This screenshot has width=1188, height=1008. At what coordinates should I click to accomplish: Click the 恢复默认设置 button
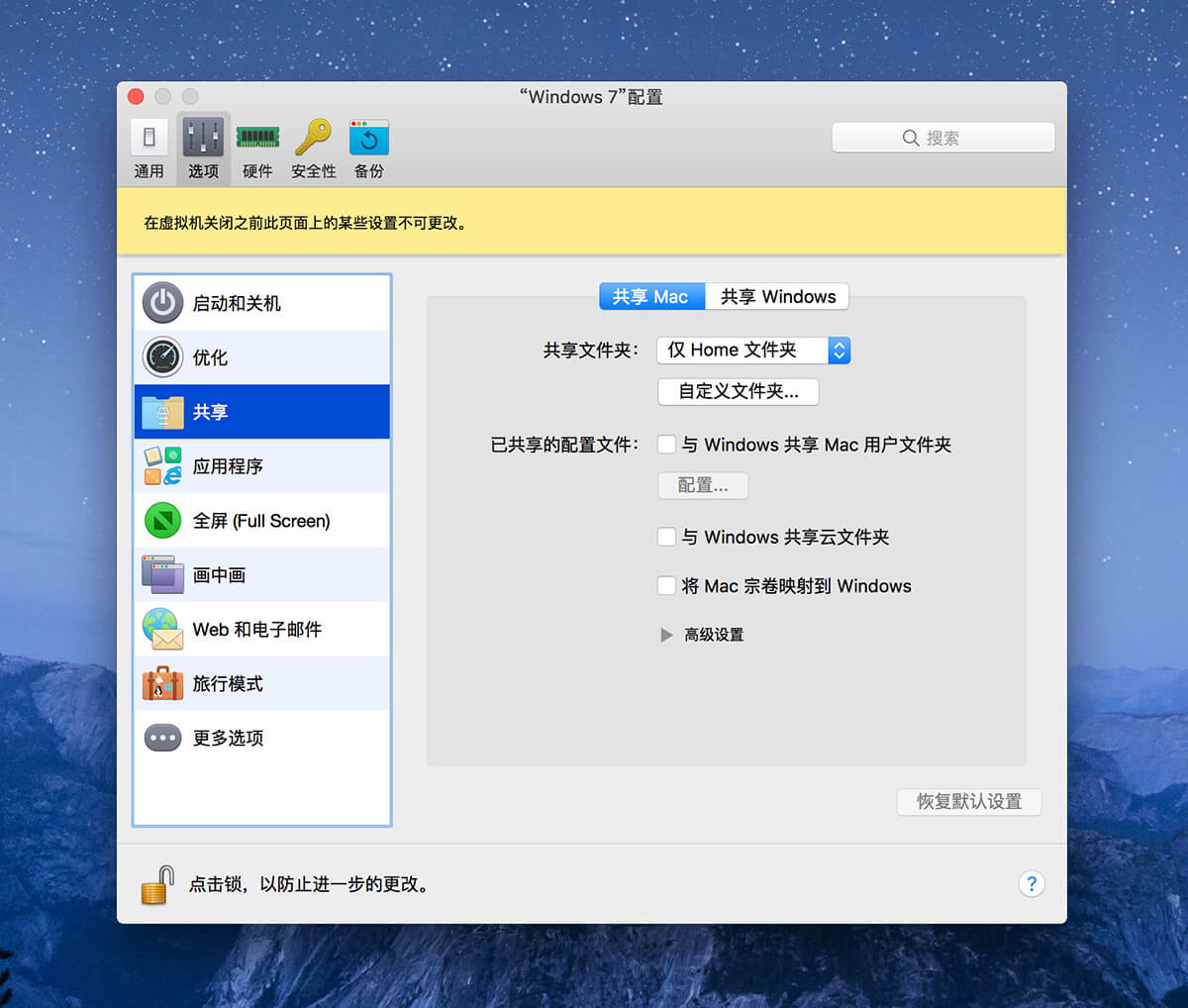coord(969,802)
